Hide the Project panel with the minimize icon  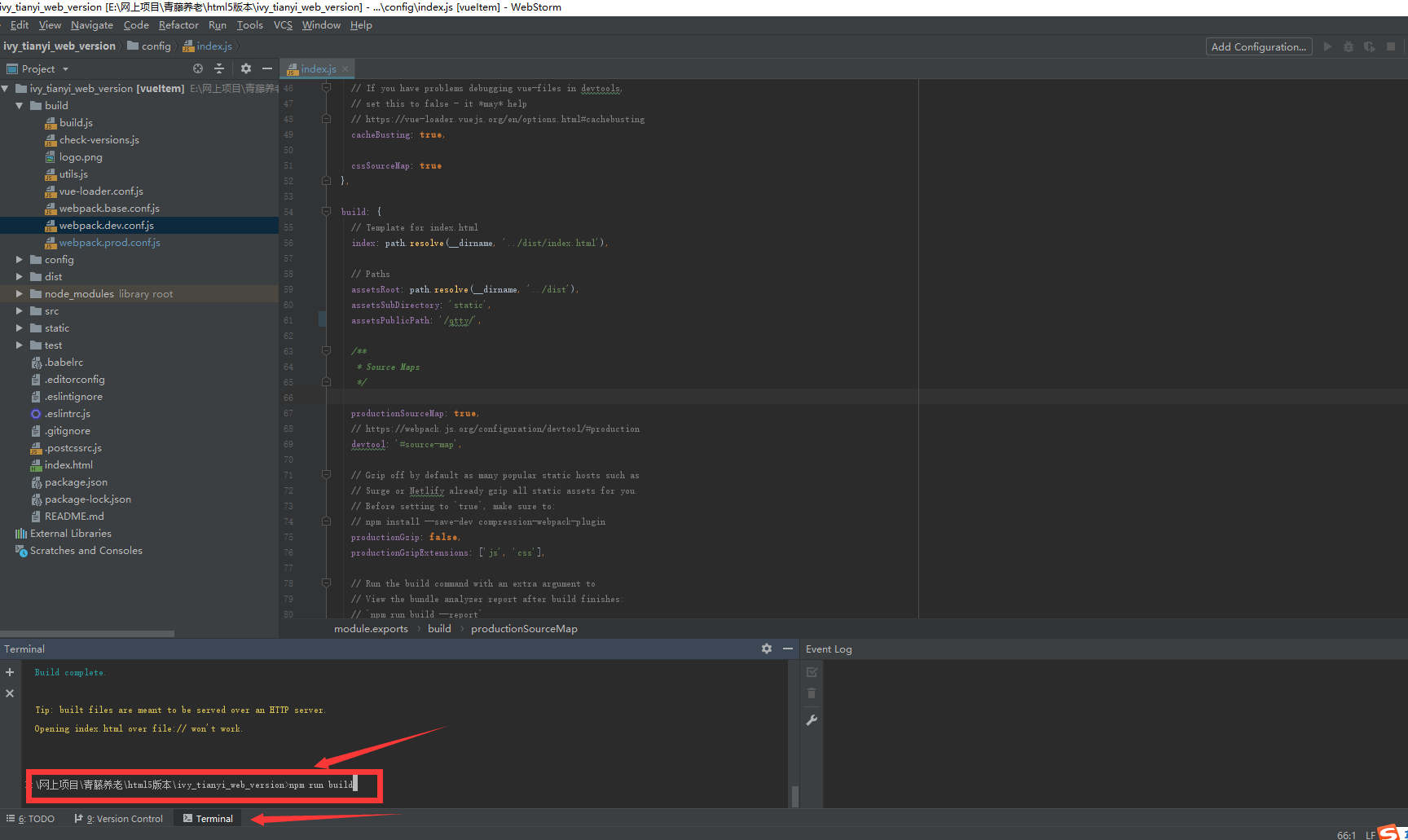click(267, 68)
